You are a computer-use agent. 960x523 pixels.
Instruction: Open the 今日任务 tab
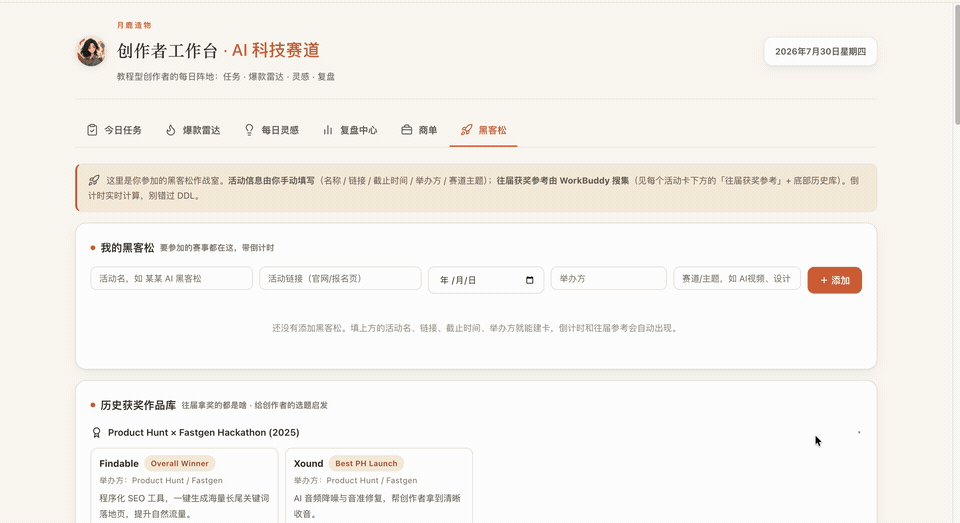pos(114,130)
